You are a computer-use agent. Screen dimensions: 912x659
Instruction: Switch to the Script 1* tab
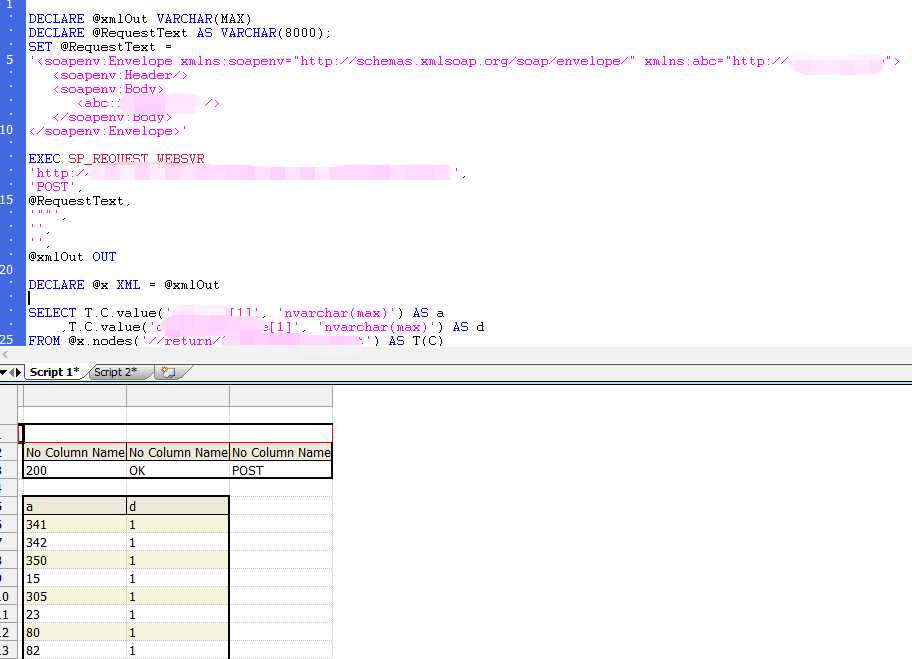[54, 372]
